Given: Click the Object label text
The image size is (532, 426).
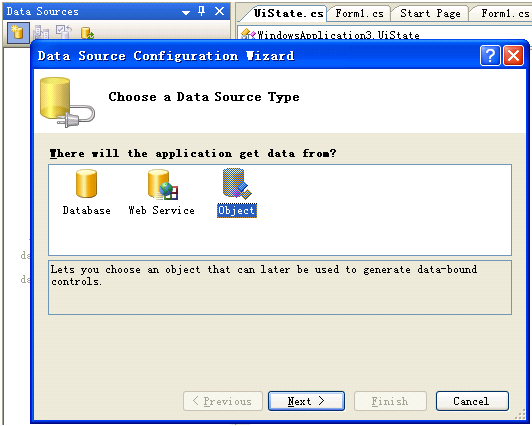Looking at the screenshot, I should 237,210.
